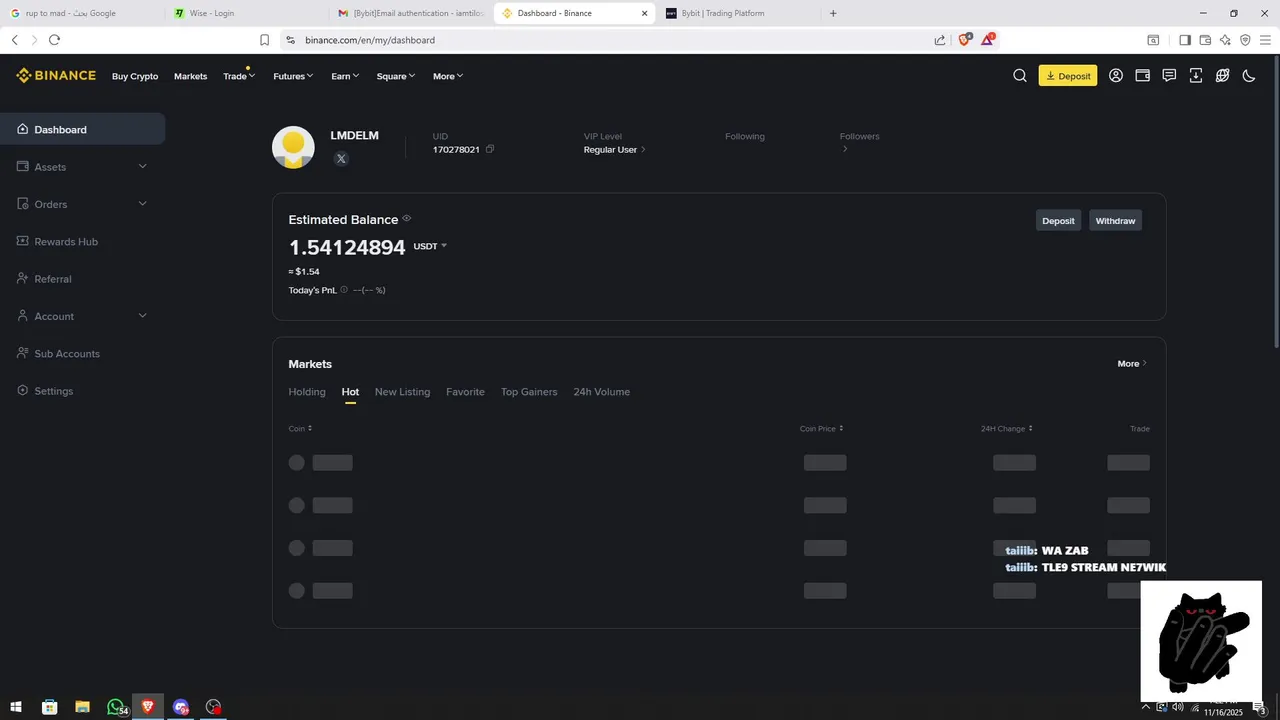Open Sub Accounts in the sidebar

click(82, 353)
